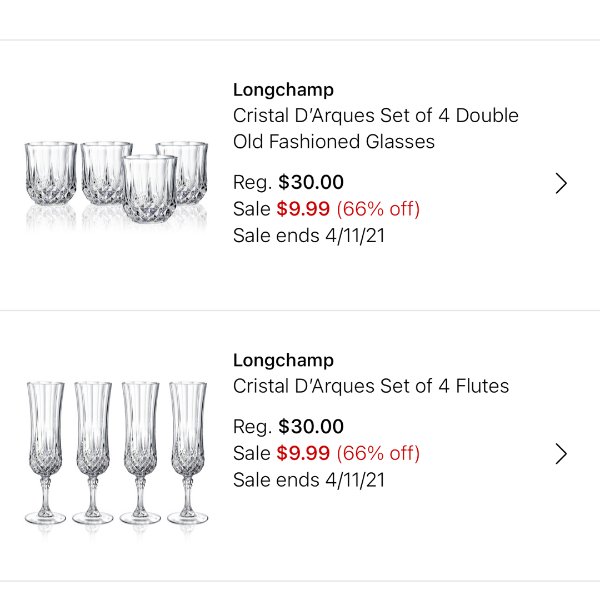
Task: Tap the $9.99 sale price for the Flutes
Action: pos(303,453)
